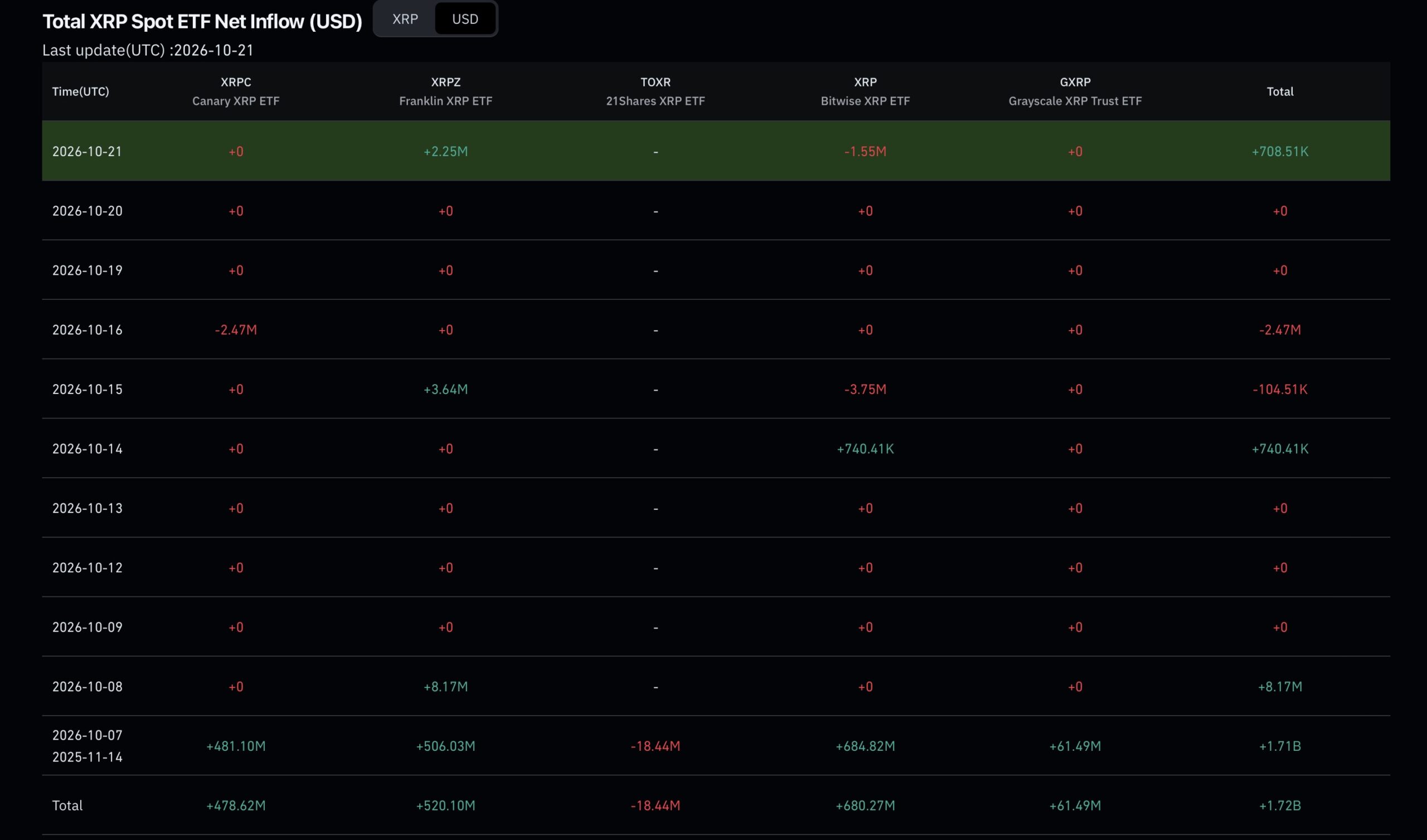This screenshot has width=1427, height=840.
Task: Click the +1.72B grand total
Action: (1280, 806)
